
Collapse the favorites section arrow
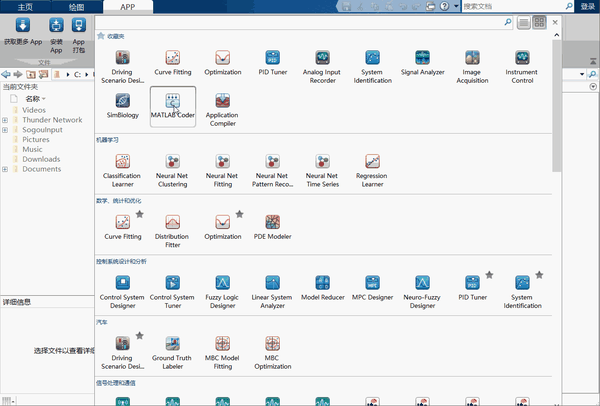click(557, 35)
